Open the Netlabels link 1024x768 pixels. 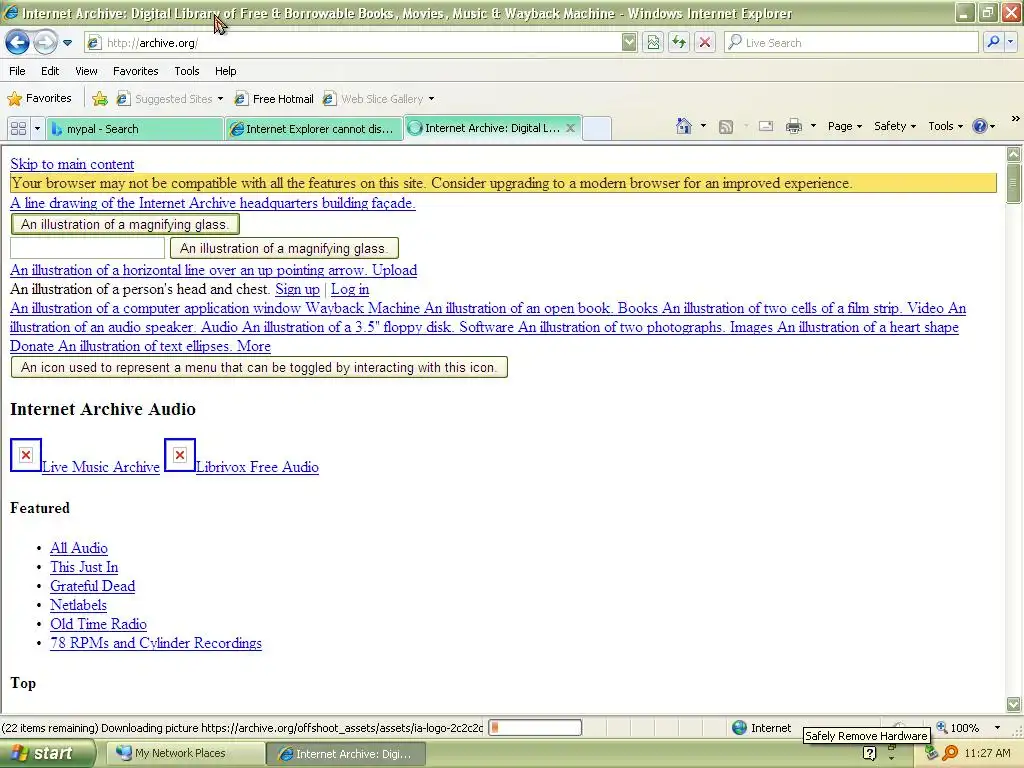point(78,605)
